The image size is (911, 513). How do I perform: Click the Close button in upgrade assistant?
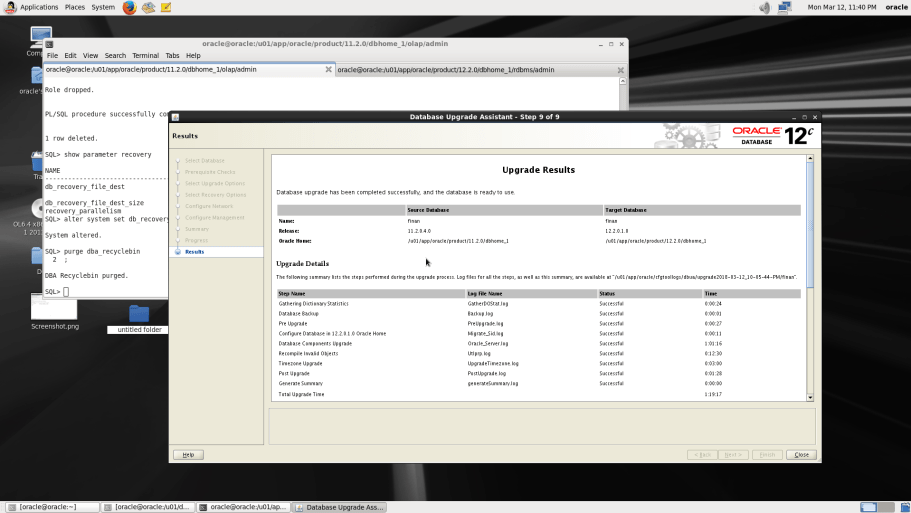pos(801,455)
